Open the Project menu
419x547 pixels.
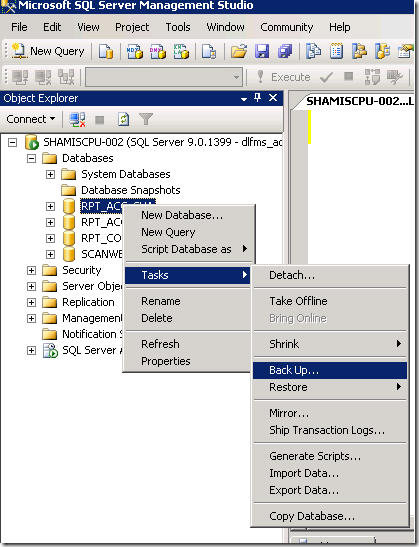pyautogui.click(x=132, y=27)
